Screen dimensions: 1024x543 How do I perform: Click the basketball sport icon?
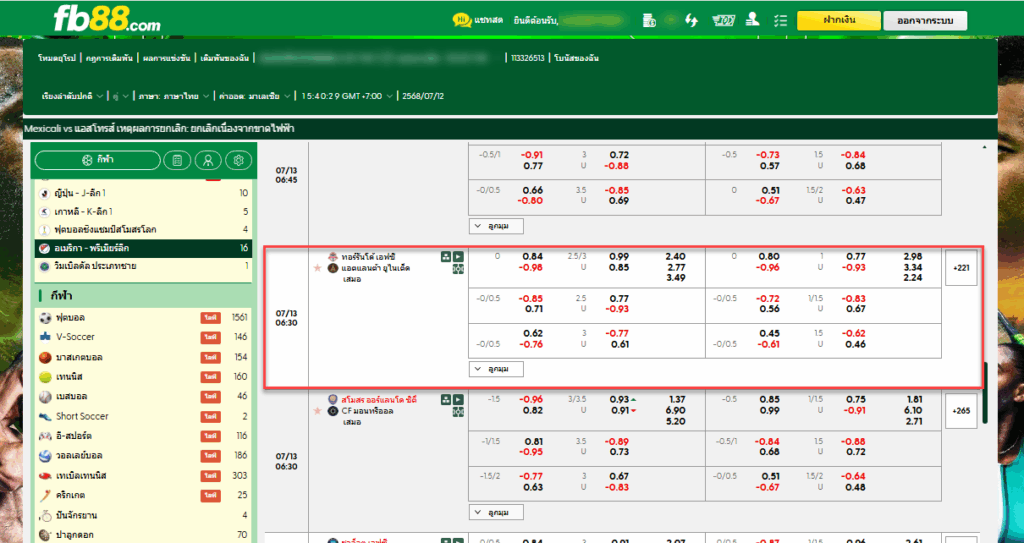pyautogui.click(x=45, y=357)
